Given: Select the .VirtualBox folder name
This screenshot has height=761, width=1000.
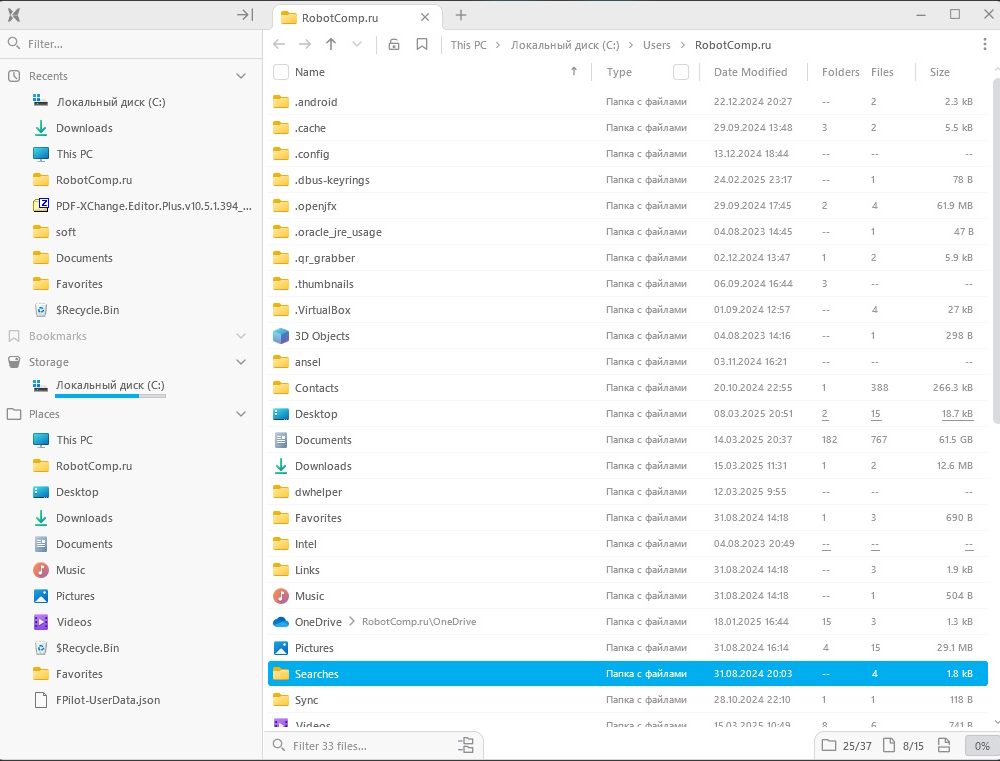Looking at the screenshot, I should tap(323, 310).
